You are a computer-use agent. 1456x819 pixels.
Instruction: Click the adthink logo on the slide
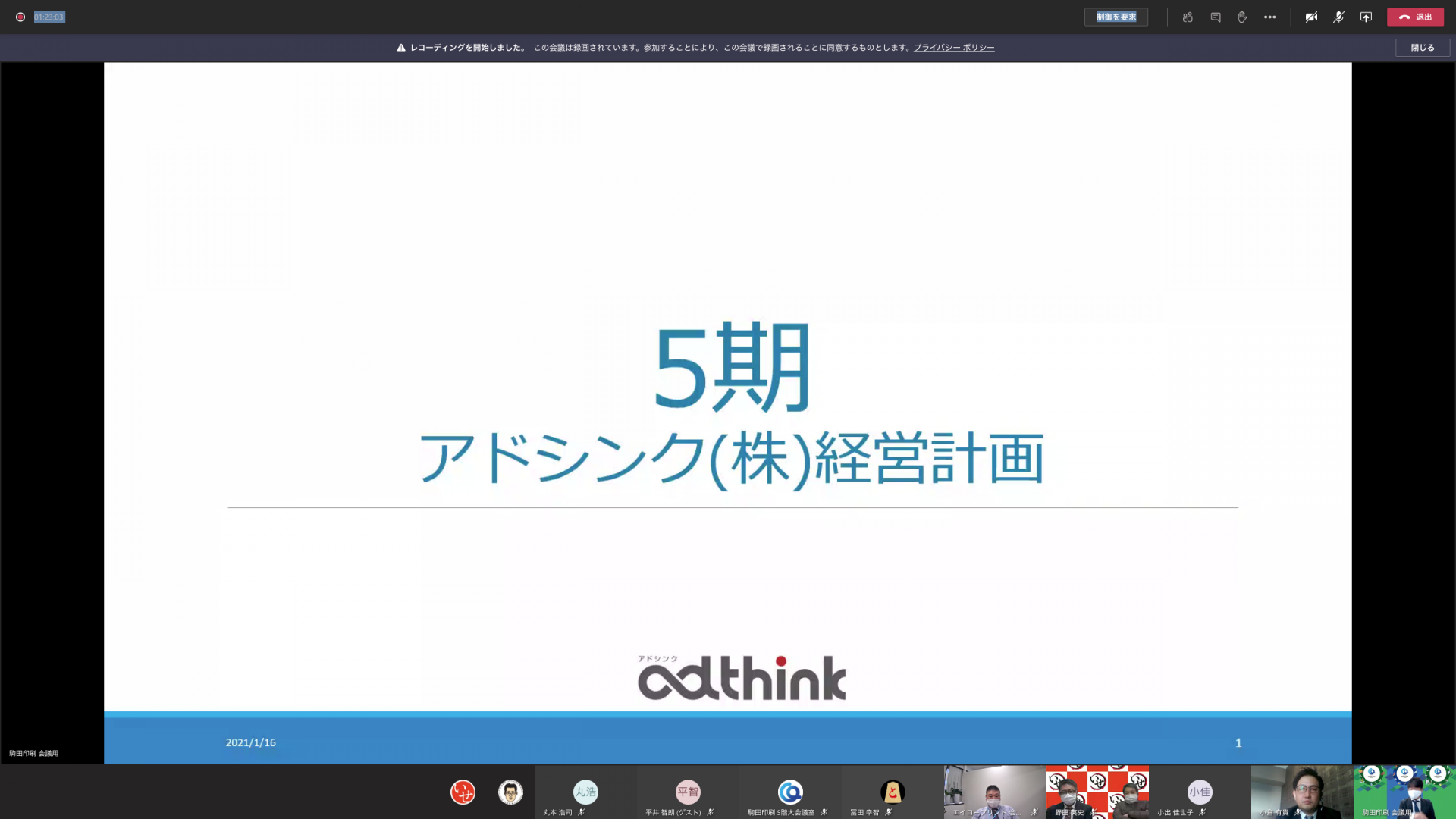[x=742, y=677]
